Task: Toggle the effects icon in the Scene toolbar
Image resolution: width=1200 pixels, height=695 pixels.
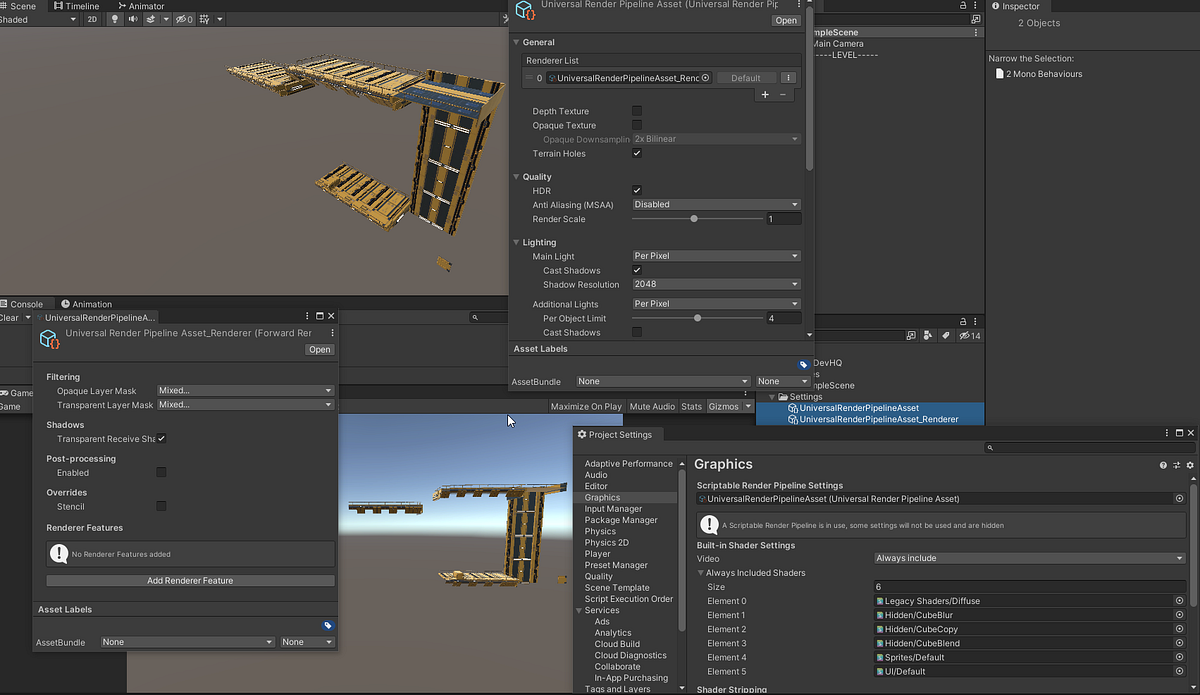Action: point(150,19)
